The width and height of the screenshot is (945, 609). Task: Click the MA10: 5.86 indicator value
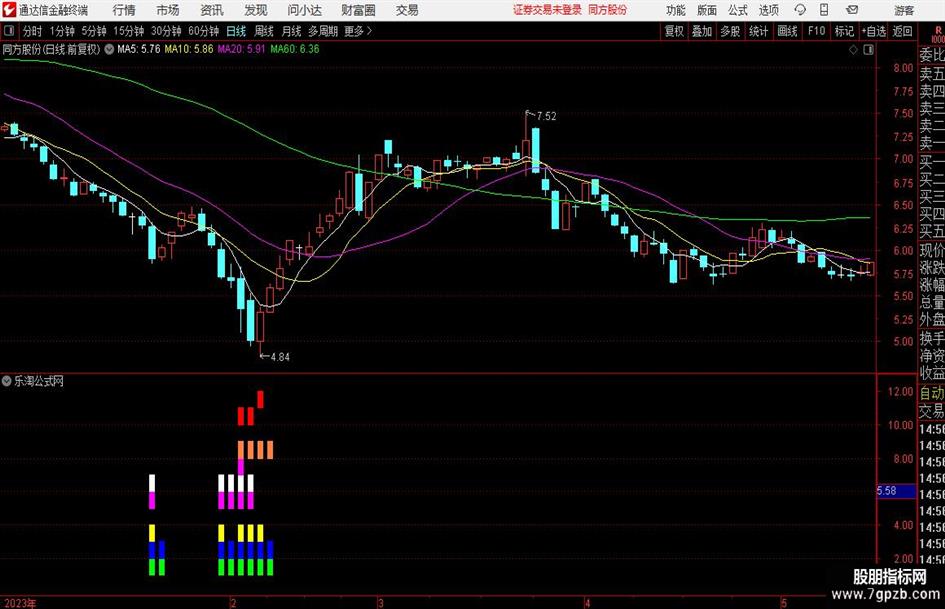(189, 49)
